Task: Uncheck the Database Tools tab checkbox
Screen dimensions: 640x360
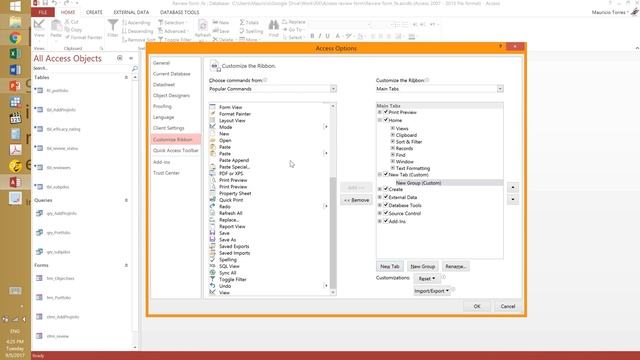Action: click(386, 205)
